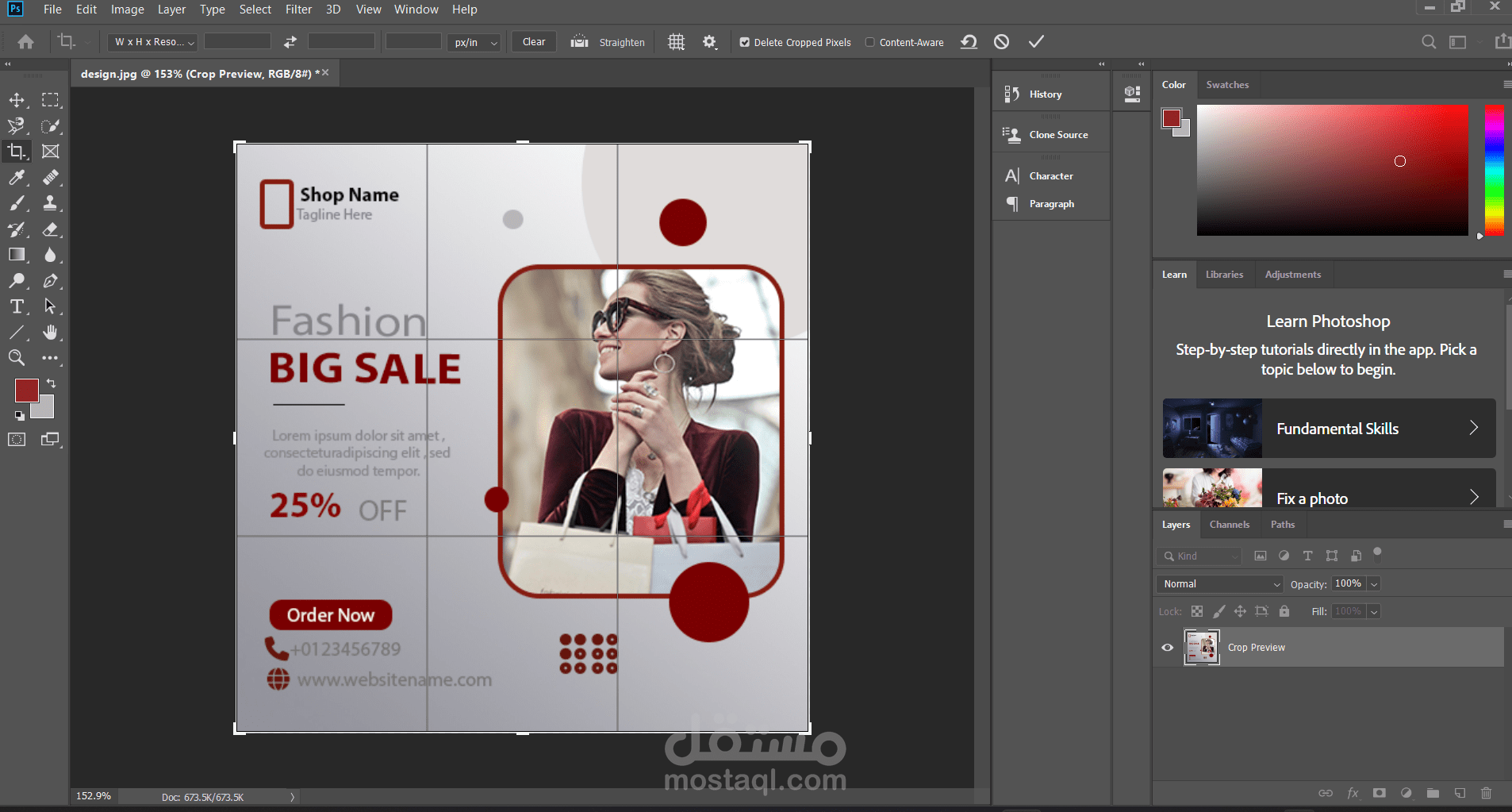This screenshot has height=812, width=1512.
Task: Expand the status bar info arrow
Action: 292,797
